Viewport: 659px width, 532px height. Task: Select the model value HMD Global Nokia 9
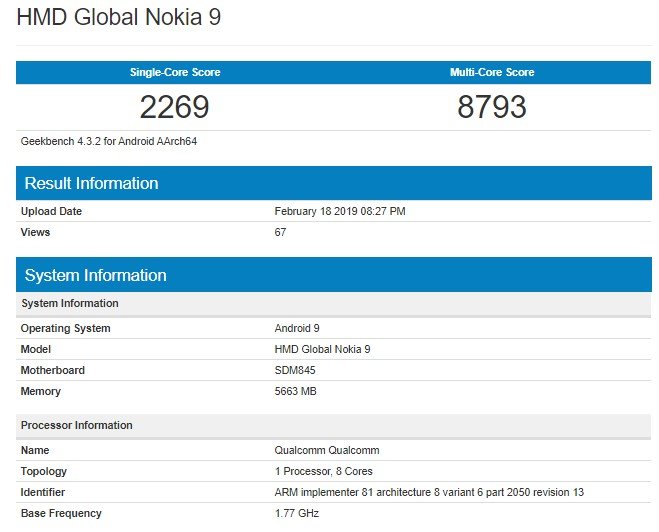point(322,349)
